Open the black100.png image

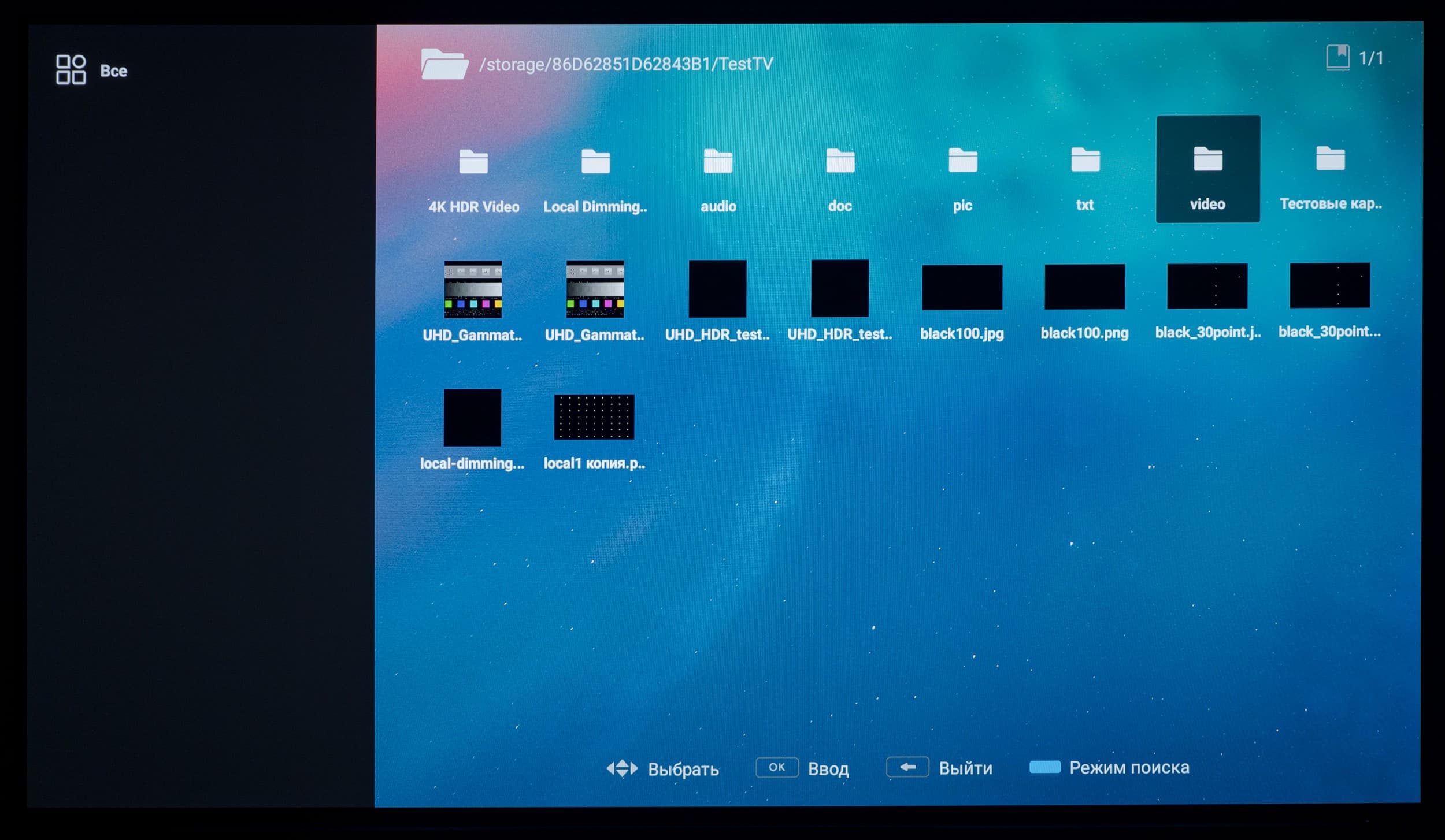1084,287
